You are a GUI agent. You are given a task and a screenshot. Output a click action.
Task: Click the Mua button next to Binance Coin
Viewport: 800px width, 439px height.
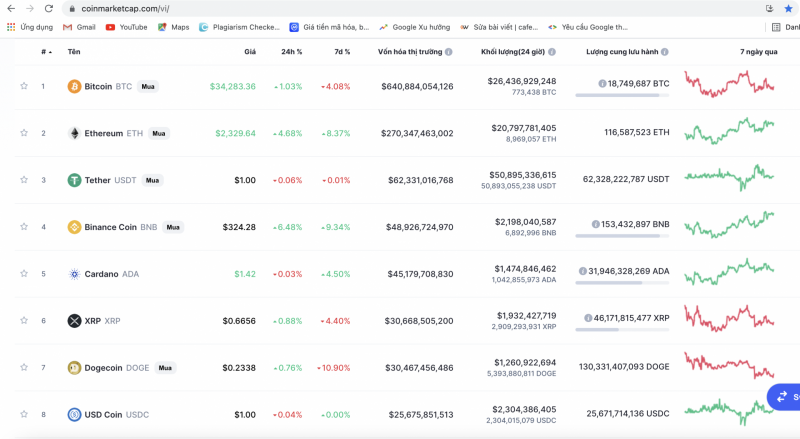tap(173, 227)
